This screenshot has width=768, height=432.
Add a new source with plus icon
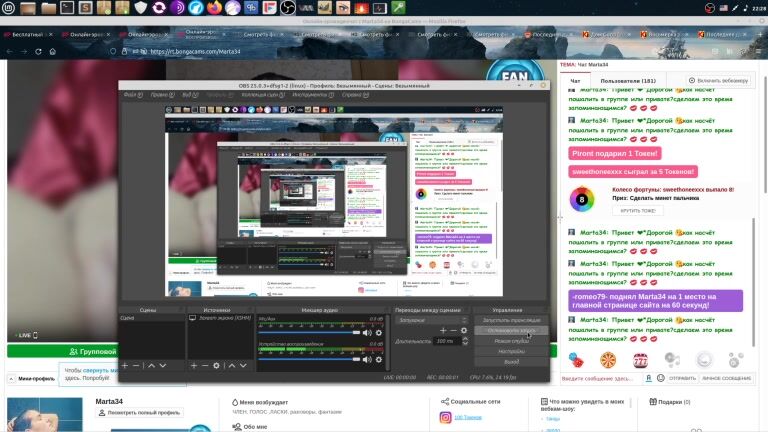click(x=195, y=366)
